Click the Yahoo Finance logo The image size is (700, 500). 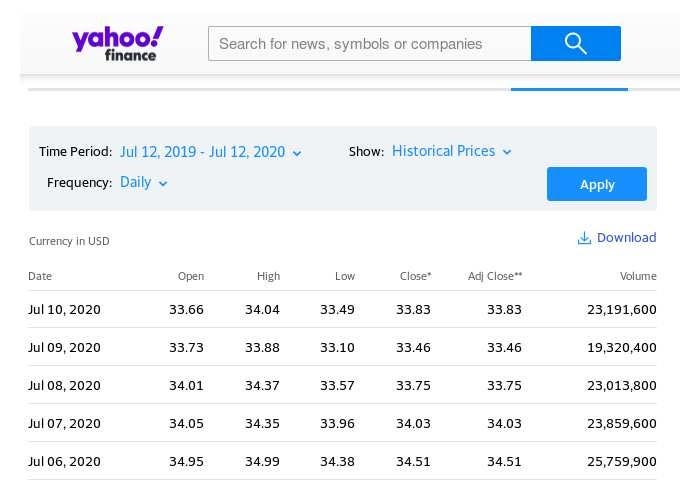pos(118,43)
